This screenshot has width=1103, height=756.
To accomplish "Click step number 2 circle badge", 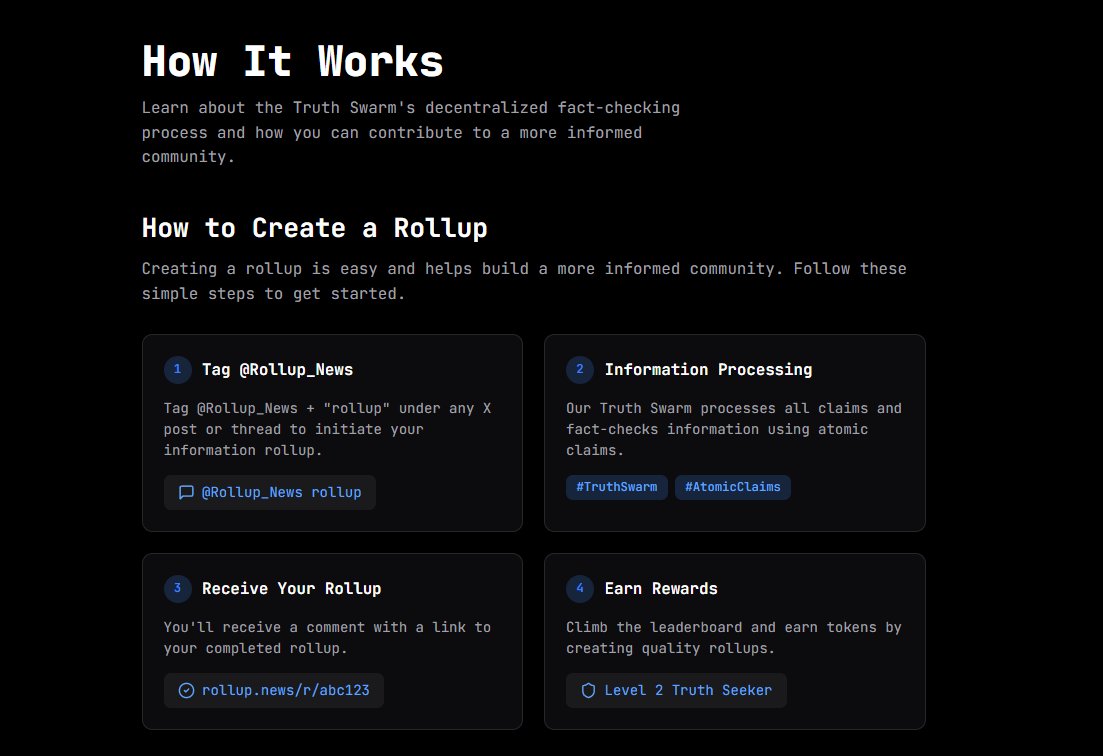I will (580, 369).
